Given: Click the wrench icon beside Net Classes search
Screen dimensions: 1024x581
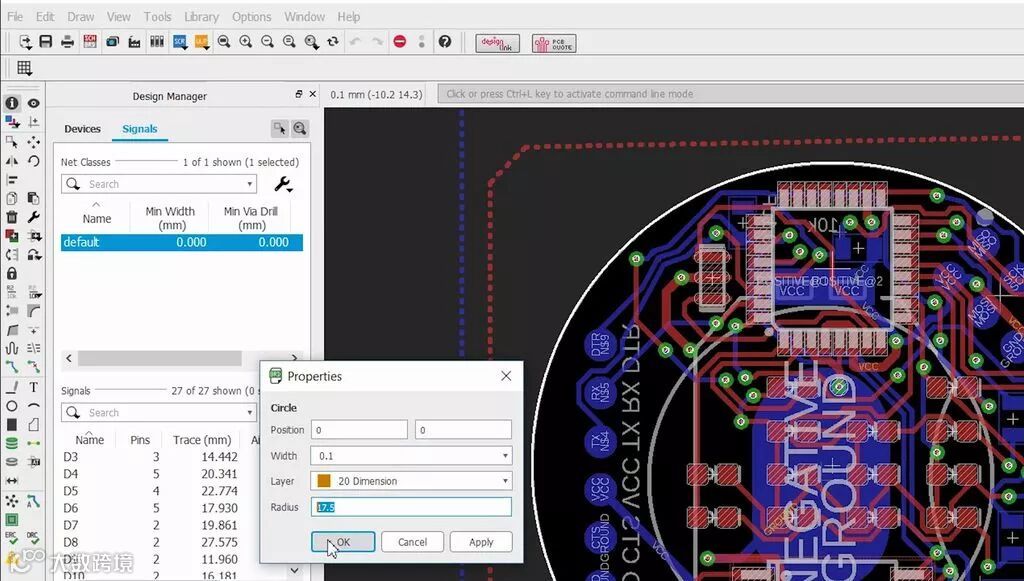Looking at the screenshot, I should 283,184.
